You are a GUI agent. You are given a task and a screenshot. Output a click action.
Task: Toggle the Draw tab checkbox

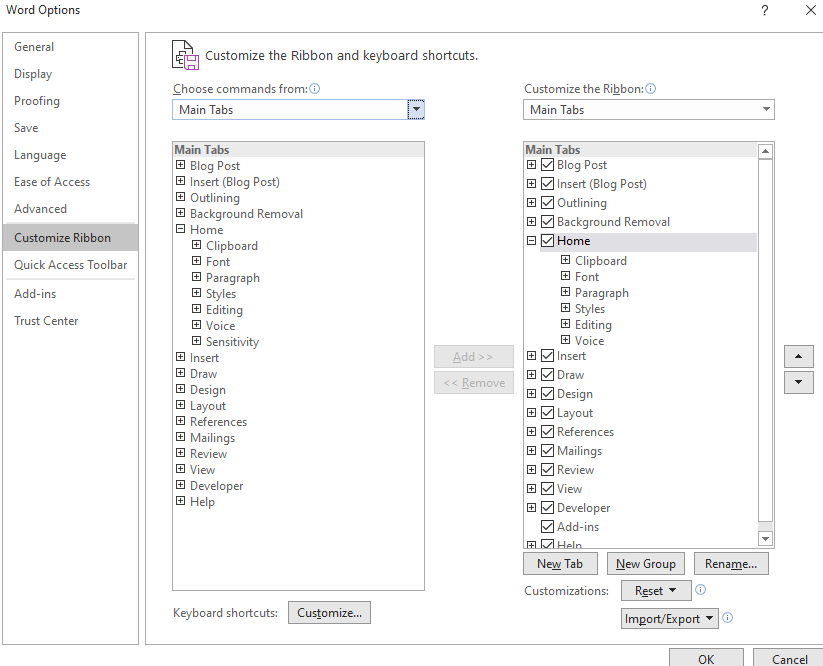(547, 375)
